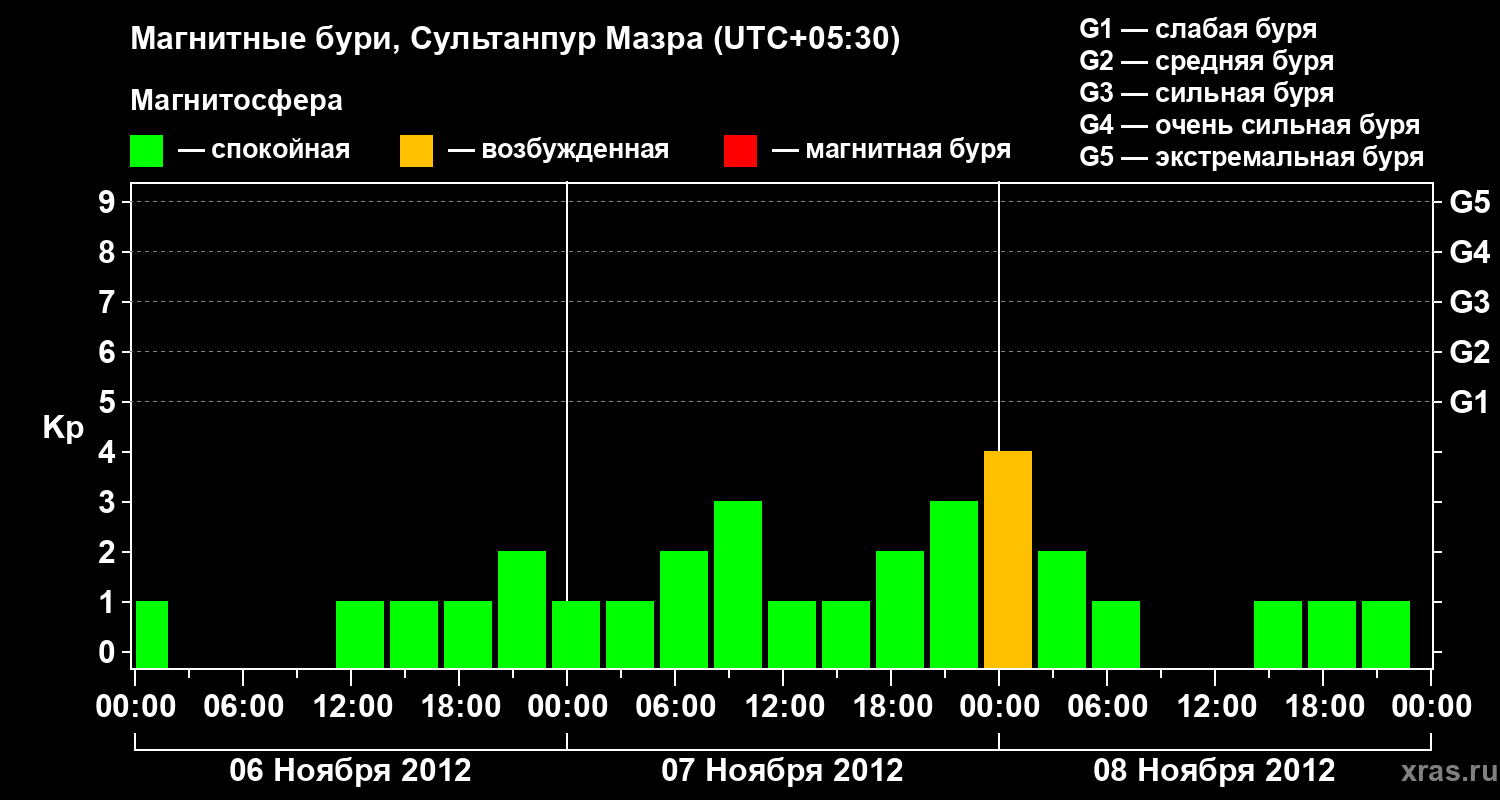
Task: Click 'G3 — сильная буря' legend line
Action: click(x=1207, y=93)
